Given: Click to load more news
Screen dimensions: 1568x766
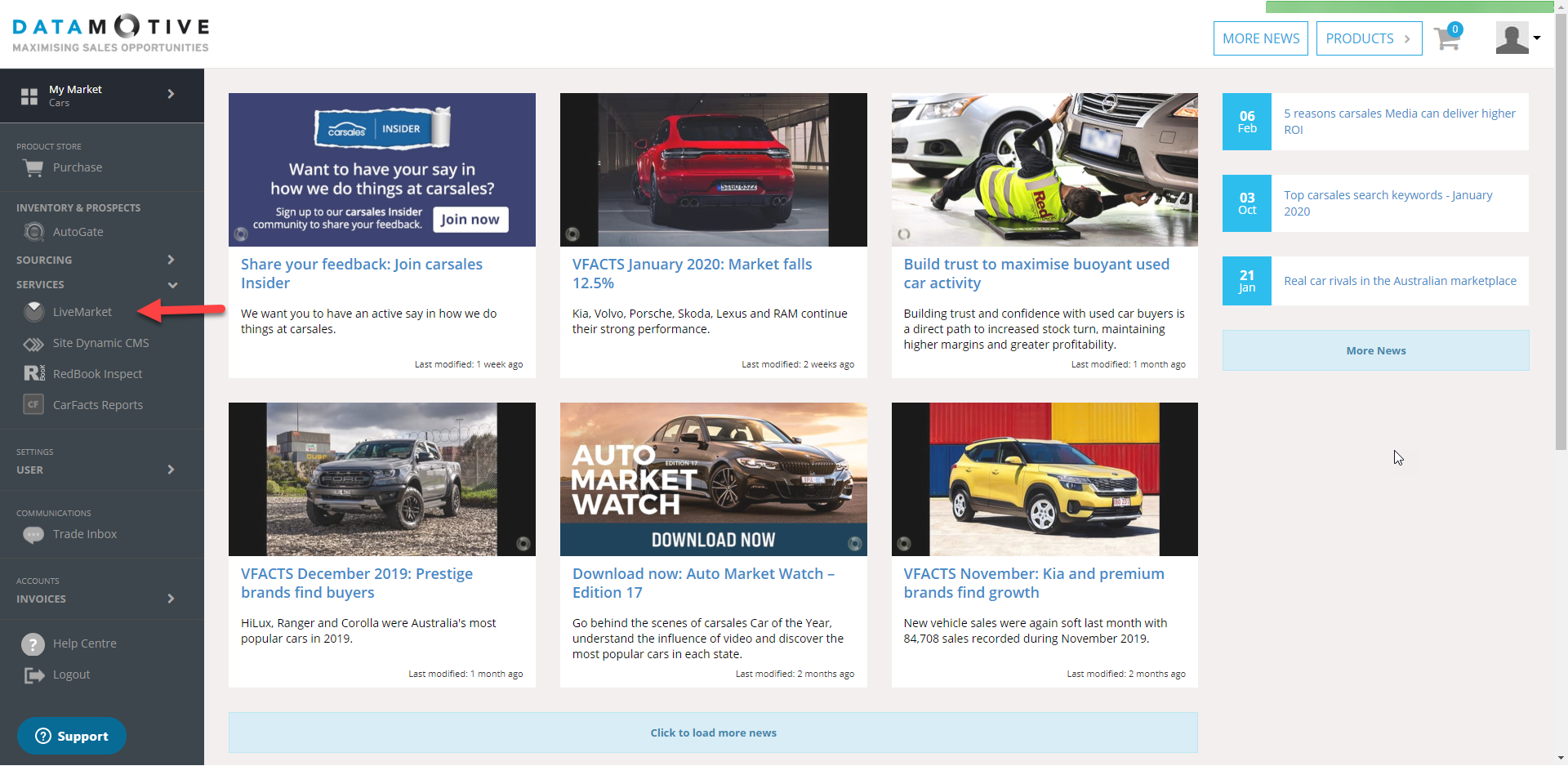Looking at the screenshot, I should tap(713, 733).
